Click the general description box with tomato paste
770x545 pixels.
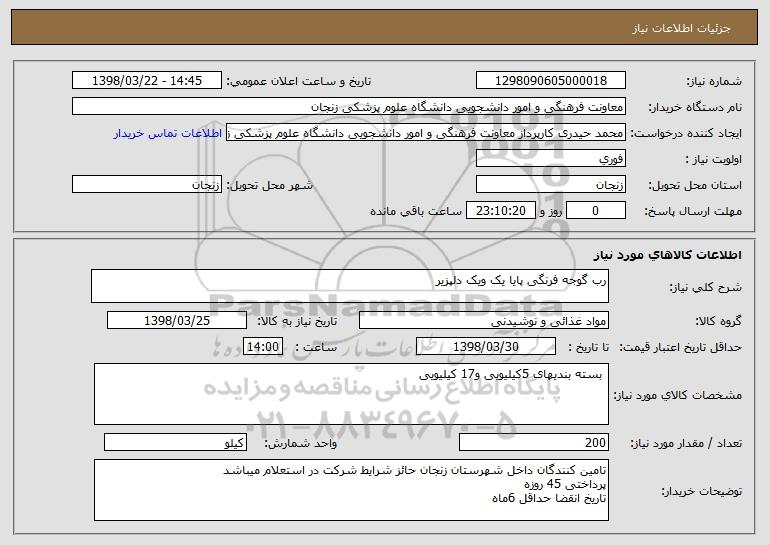pyautogui.click(x=350, y=286)
